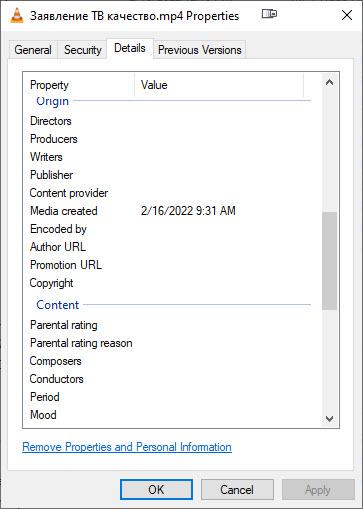The height and width of the screenshot is (509, 363).
Task: Click the vertical scrollbar thumb
Action: coord(329,261)
